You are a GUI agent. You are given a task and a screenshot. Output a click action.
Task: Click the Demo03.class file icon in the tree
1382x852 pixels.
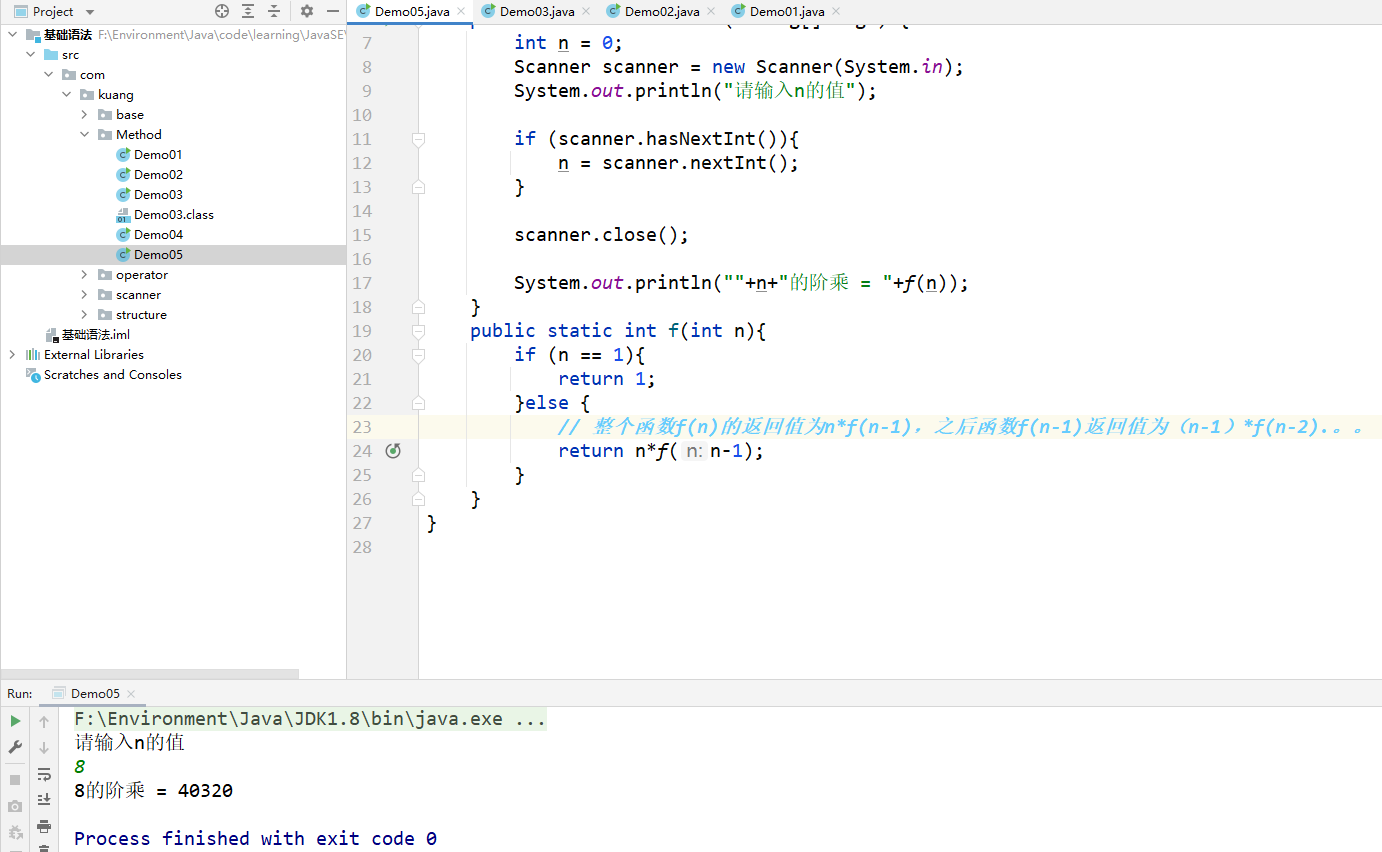pyautogui.click(x=123, y=215)
